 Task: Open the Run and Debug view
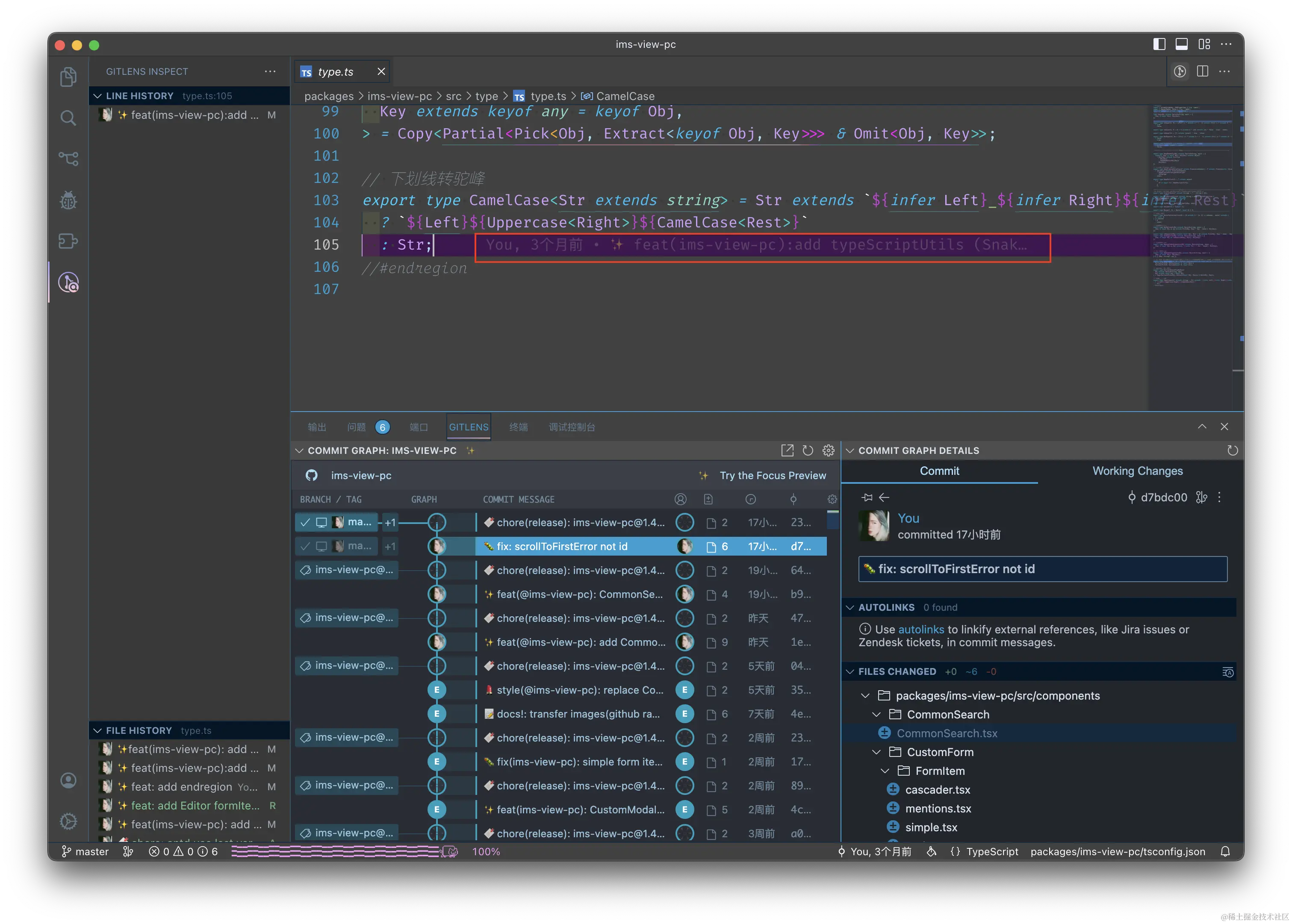(68, 200)
